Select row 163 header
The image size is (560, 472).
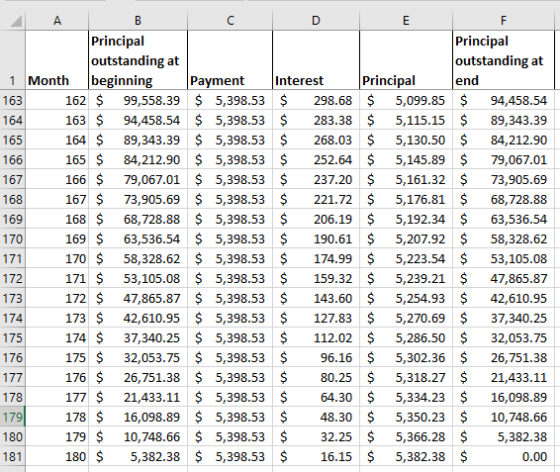pos(12,100)
